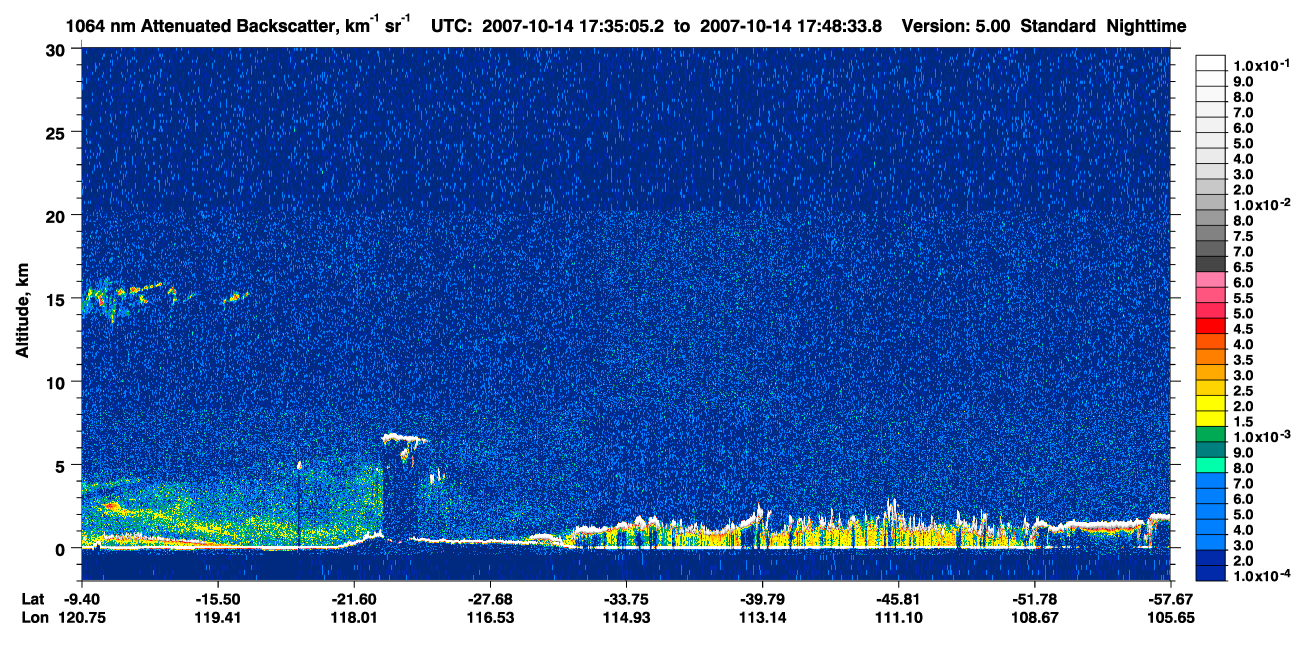Image resolution: width=1300 pixels, height=667 pixels.
Task: Click latitude value '-45.81'
Action: point(898,599)
